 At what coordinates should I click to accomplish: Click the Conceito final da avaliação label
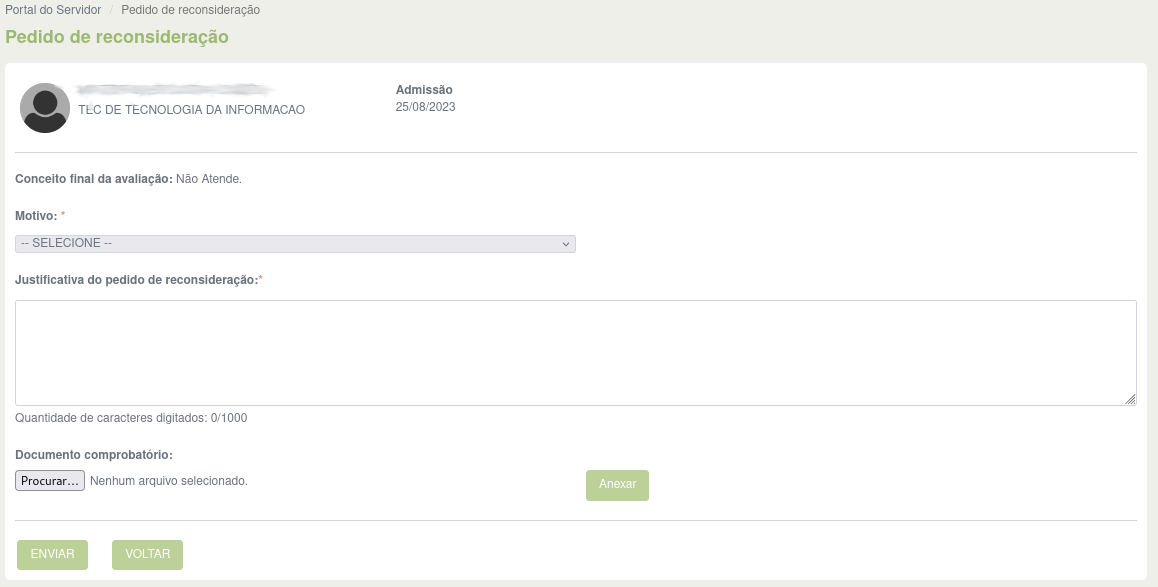[94, 179]
